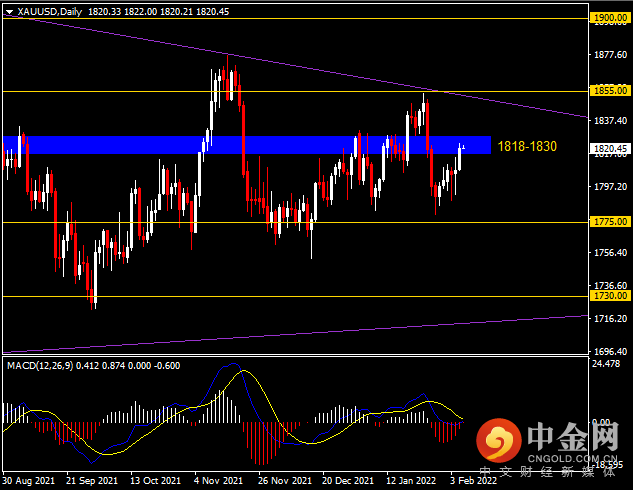The height and width of the screenshot is (490, 633).
Task: Click the 20 Dec 2021 date label
Action: [348, 481]
